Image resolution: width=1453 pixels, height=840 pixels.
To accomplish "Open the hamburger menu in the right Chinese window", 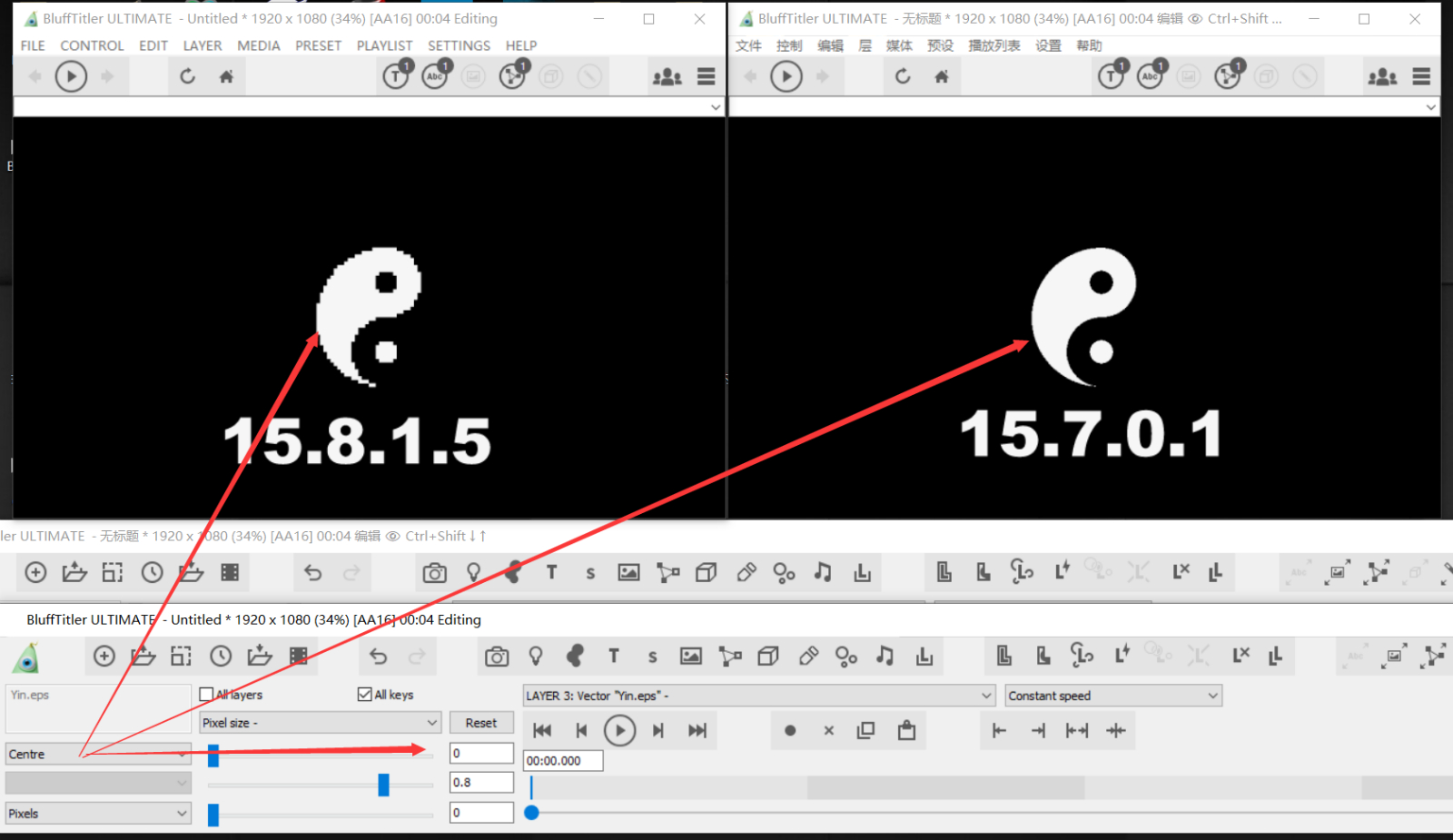I will pyautogui.click(x=1422, y=77).
